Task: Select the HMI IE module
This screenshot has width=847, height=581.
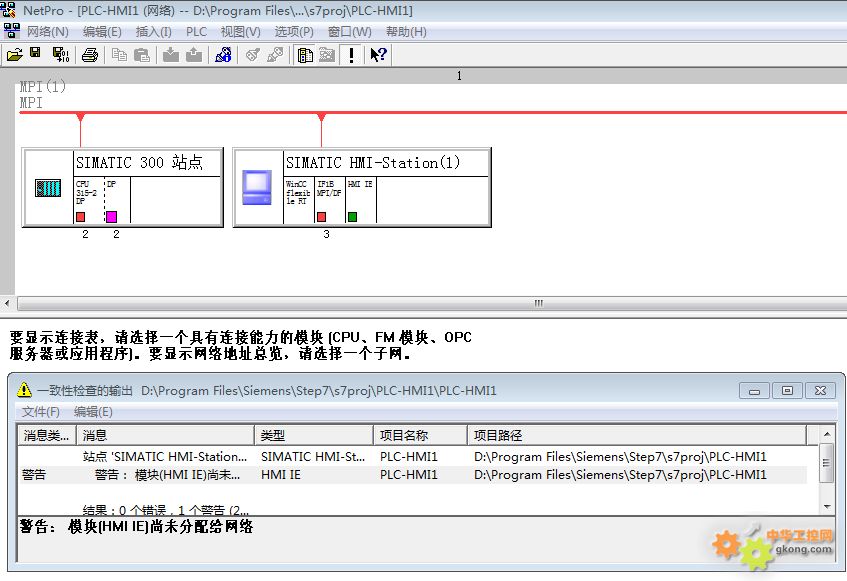Action: coord(360,200)
